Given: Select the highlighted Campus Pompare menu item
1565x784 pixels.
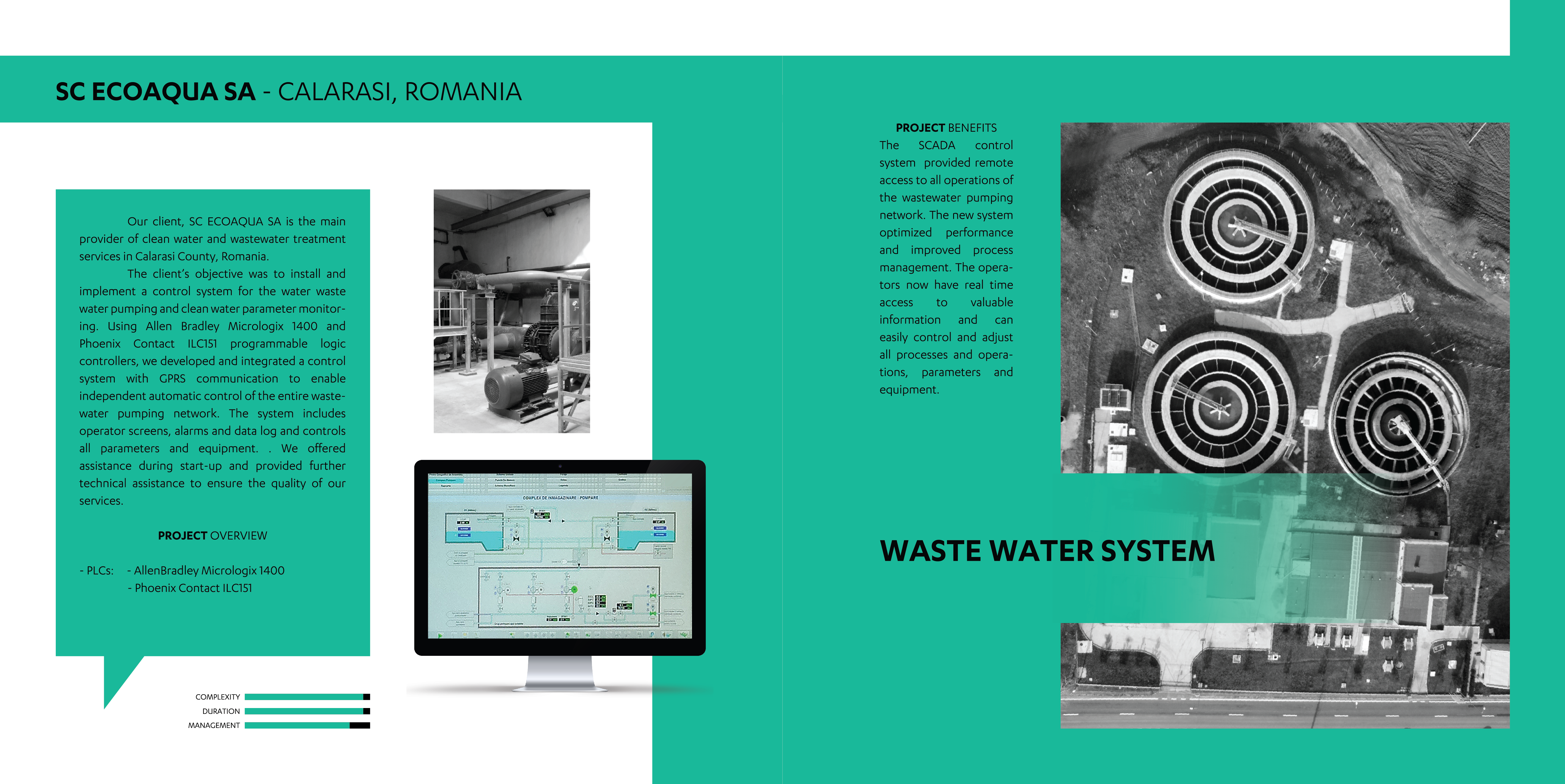Looking at the screenshot, I should click(446, 480).
